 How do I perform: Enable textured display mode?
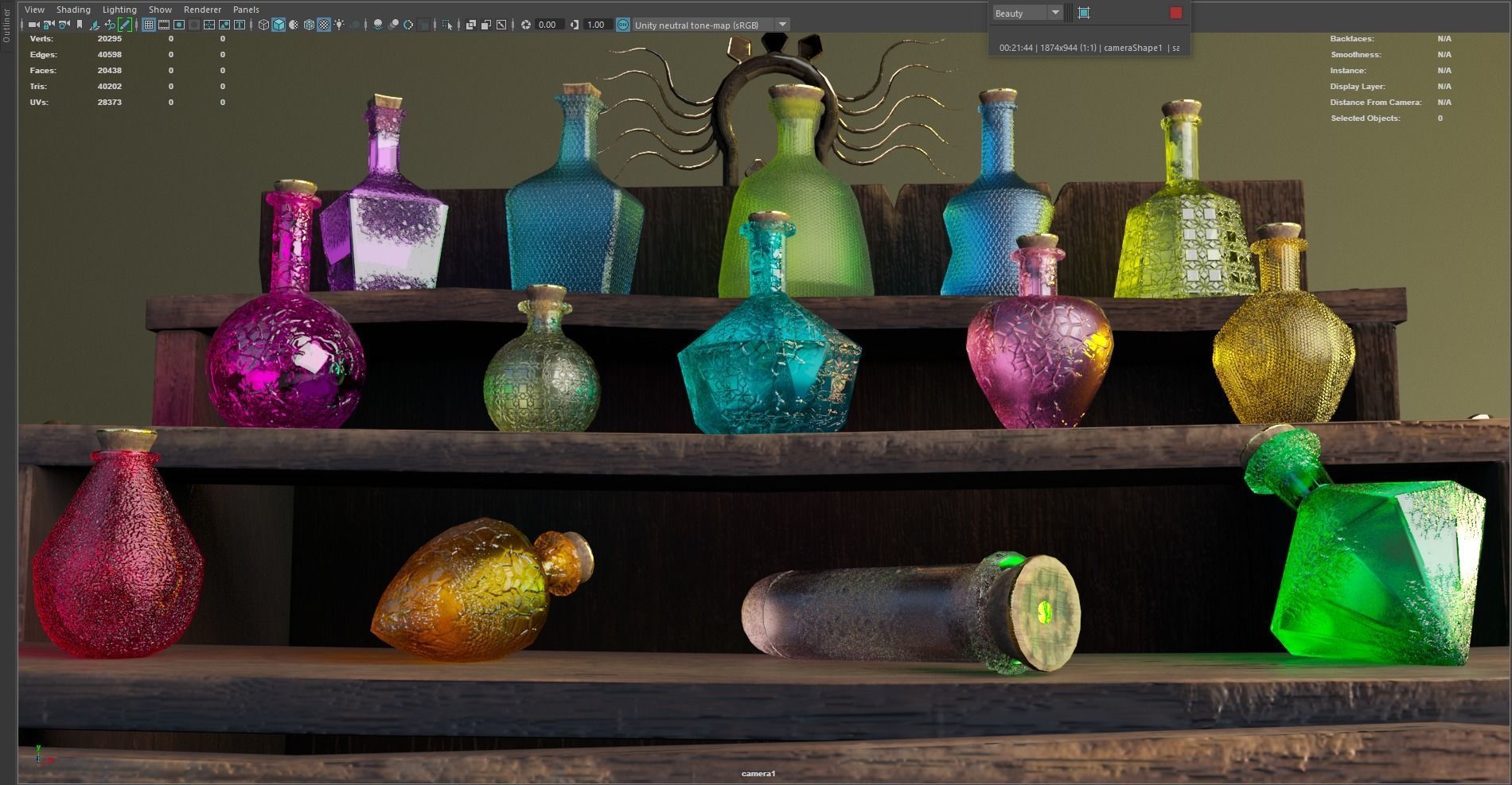tap(323, 25)
